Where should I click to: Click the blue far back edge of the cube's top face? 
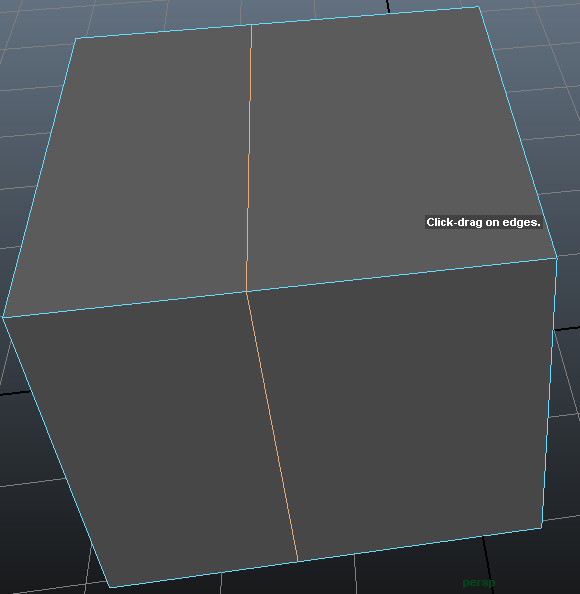coord(277,22)
